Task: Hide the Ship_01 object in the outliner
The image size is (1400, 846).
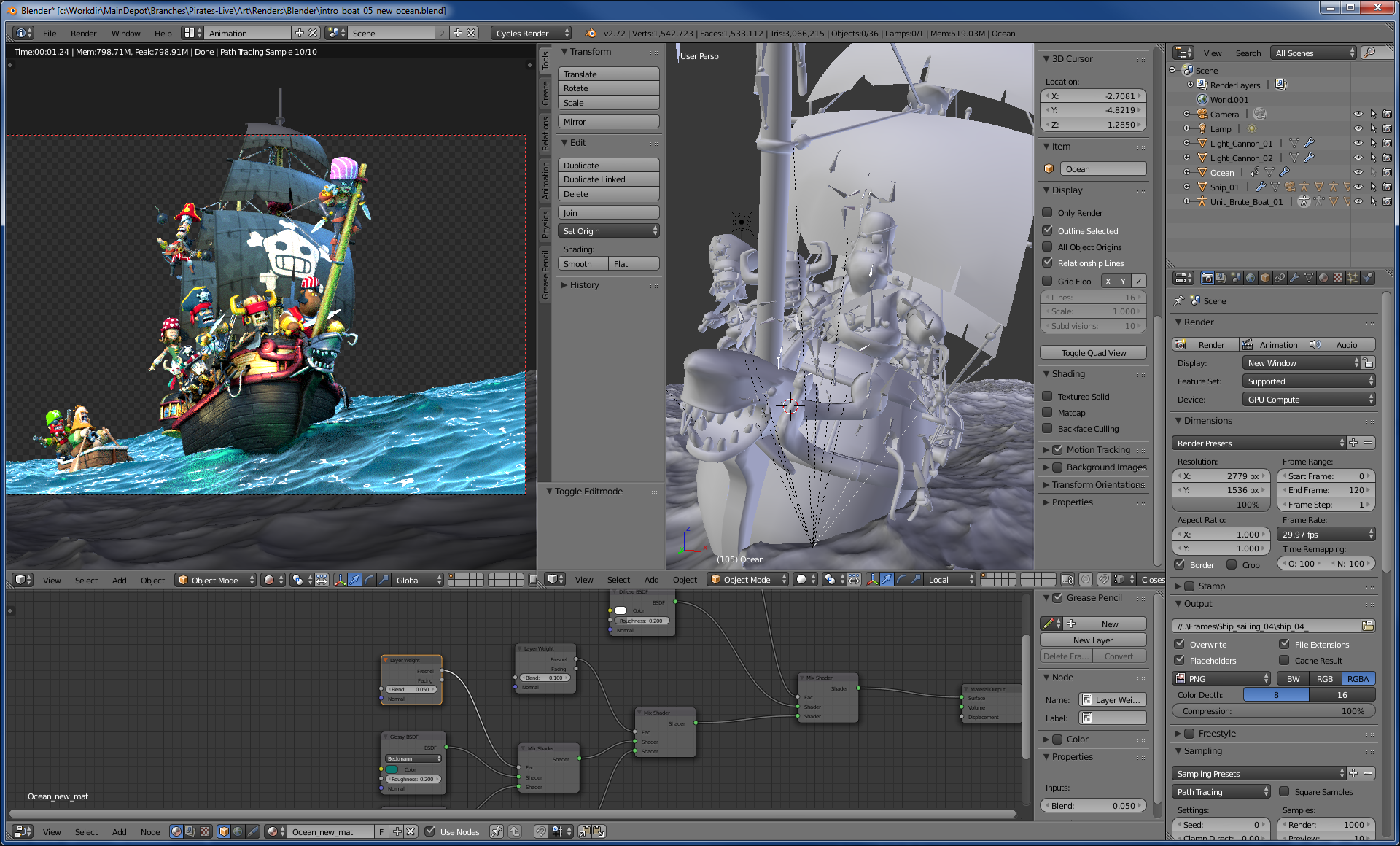Action: (x=1358, y=187)
